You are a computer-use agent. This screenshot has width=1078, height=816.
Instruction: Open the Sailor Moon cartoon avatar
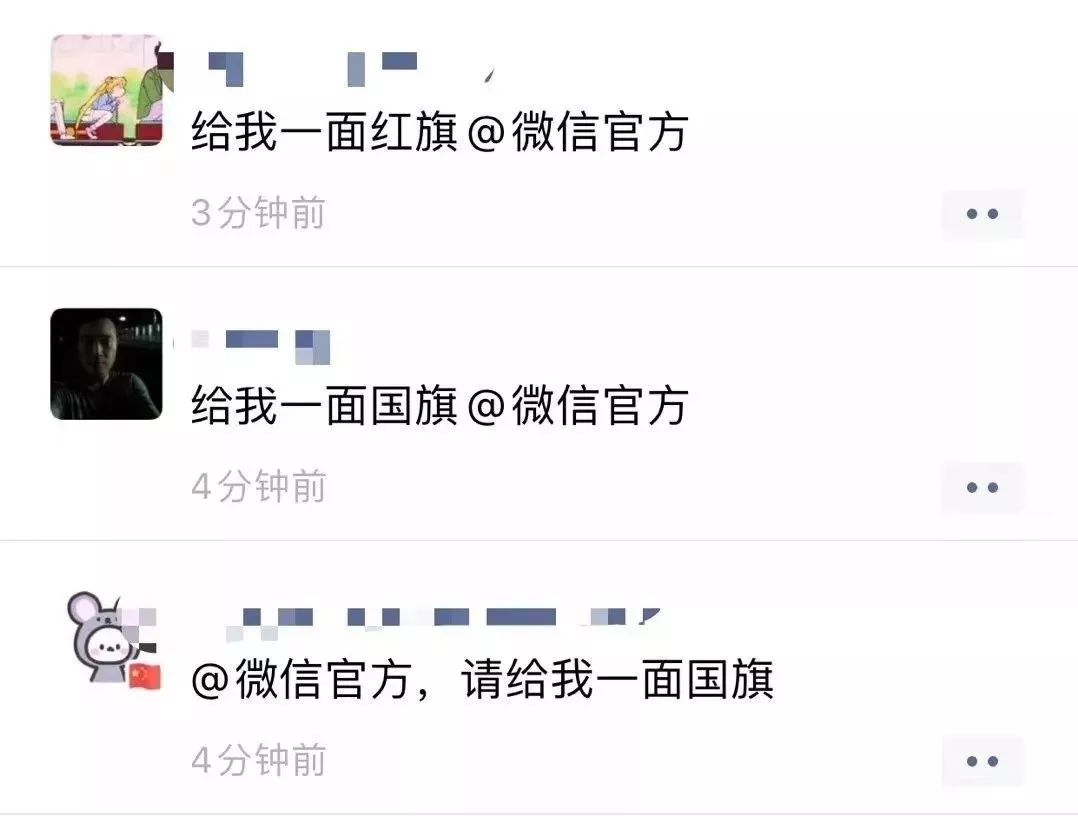coord(107,89)
